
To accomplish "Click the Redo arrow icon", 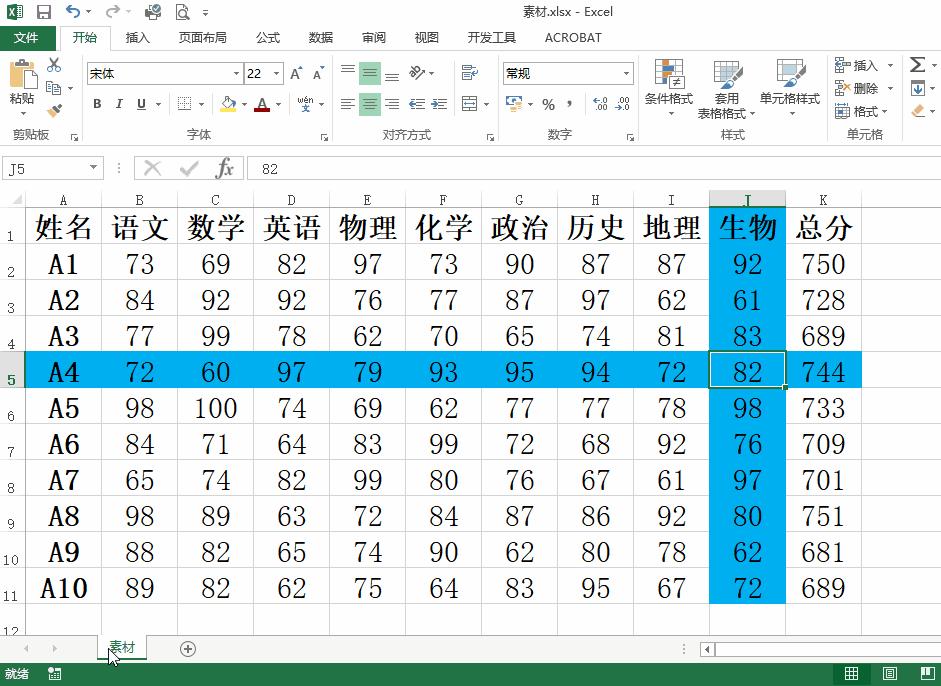I will [x=112, y=11].
